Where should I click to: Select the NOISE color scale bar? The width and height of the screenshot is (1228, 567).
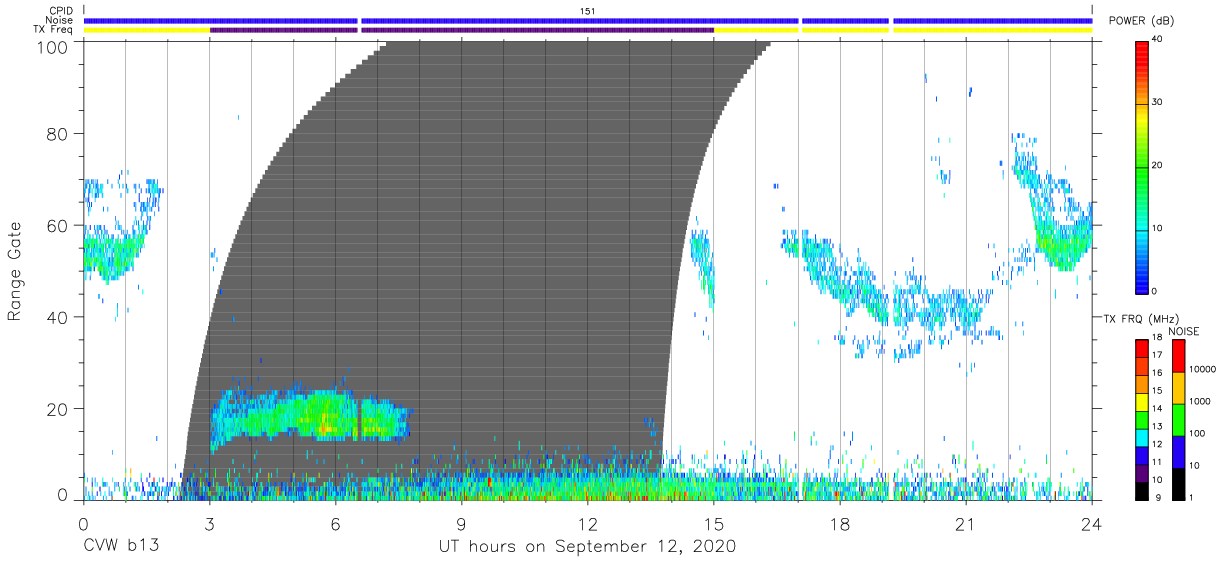coord(1177,419)
